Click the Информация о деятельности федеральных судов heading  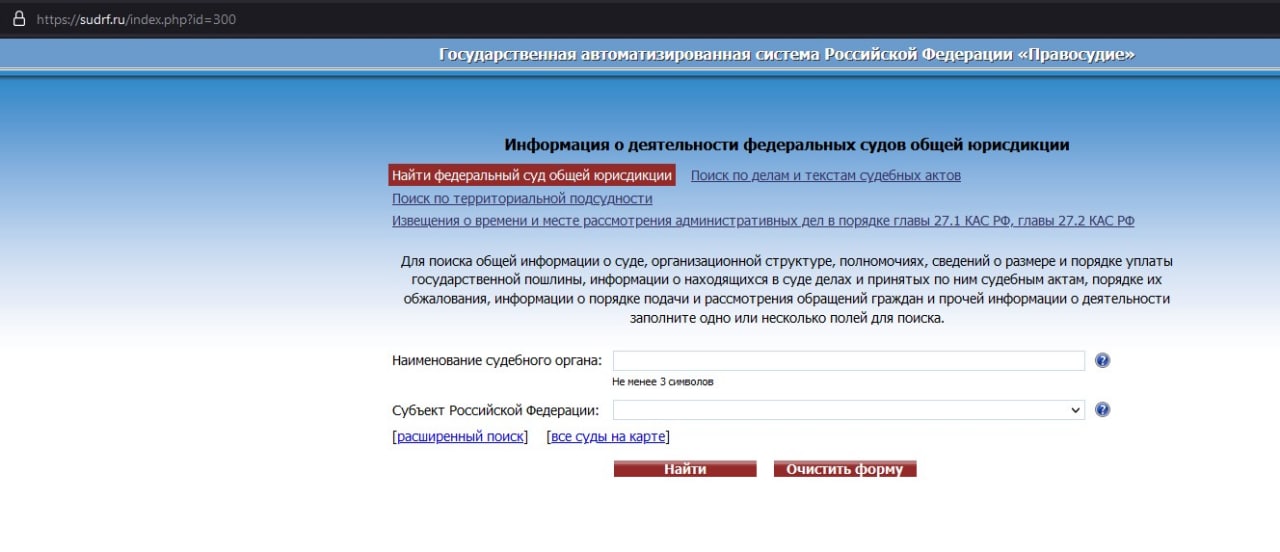click(787, 145)
